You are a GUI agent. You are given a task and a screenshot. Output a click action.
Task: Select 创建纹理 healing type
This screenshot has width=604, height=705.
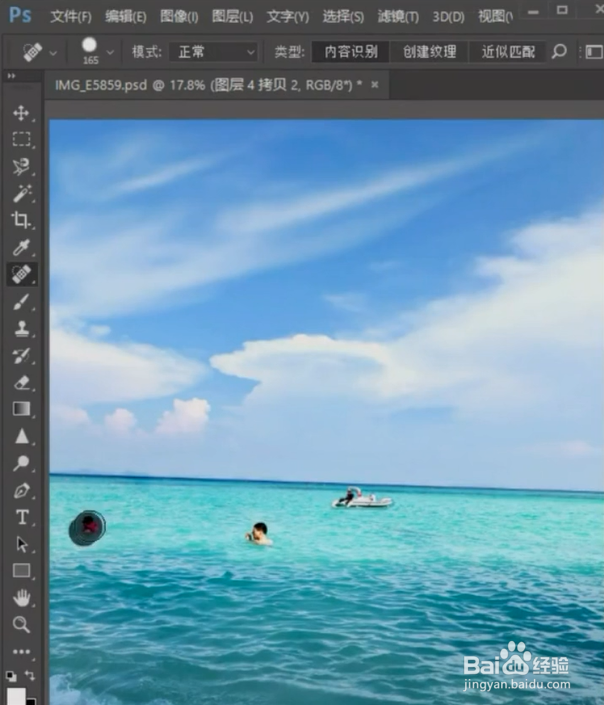(430, 52)
